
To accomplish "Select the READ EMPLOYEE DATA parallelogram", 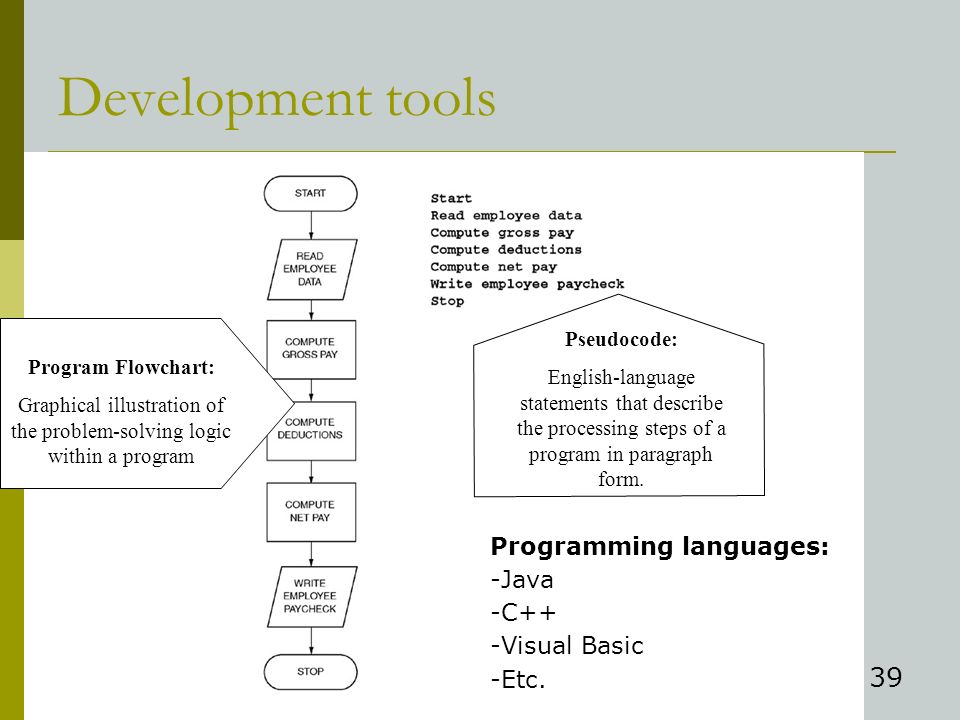I will [312, 269].
